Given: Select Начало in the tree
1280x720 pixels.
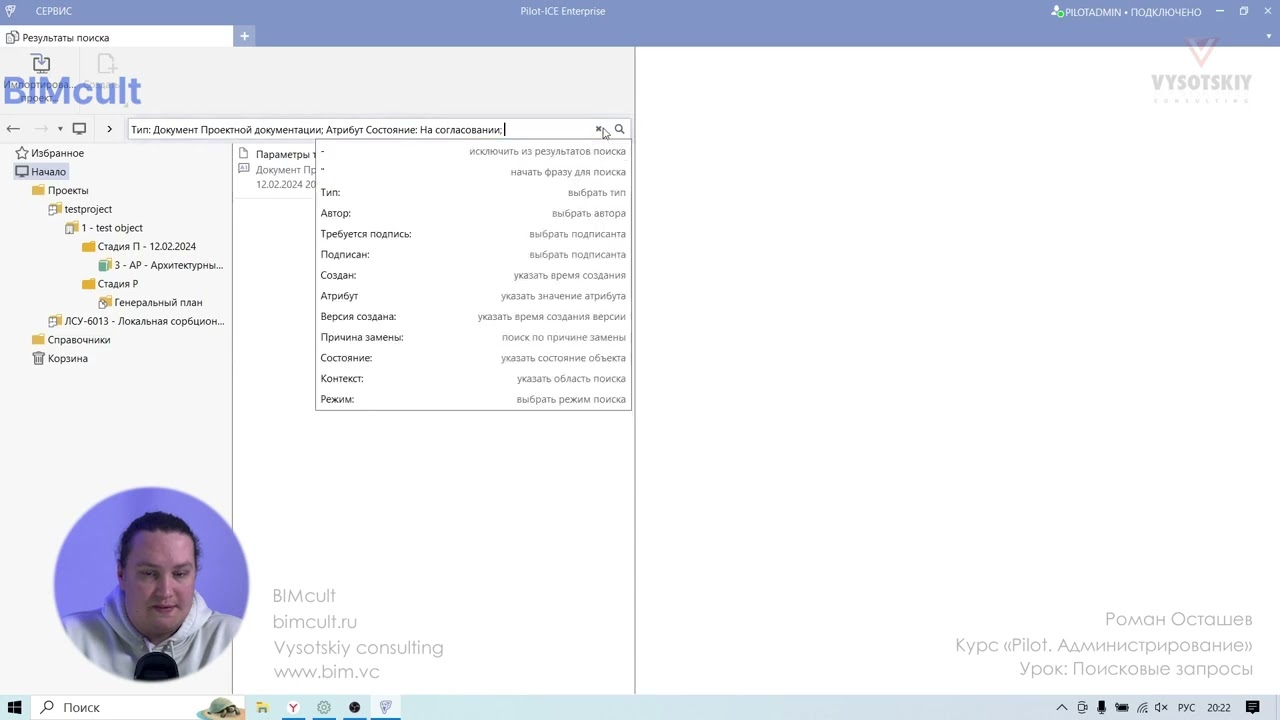Looking at the screenshot, I should pos(48,172).
